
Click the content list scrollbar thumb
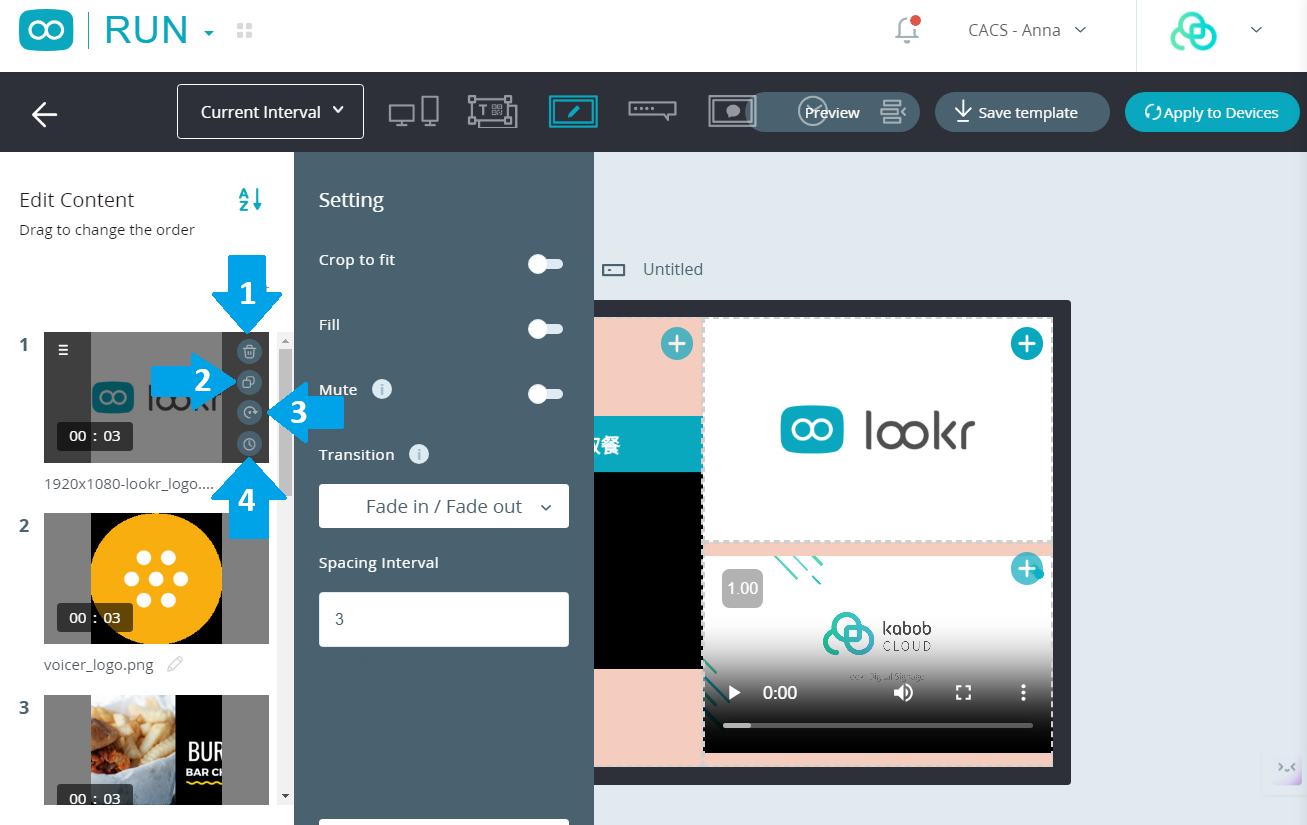click(x=285, y=421)
